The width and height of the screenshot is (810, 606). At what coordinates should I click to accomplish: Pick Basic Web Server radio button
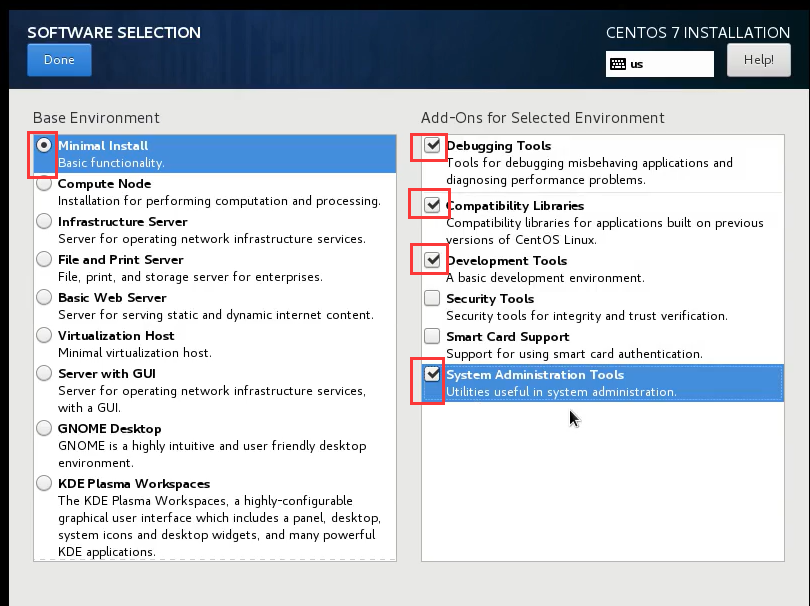coord(44,297)
